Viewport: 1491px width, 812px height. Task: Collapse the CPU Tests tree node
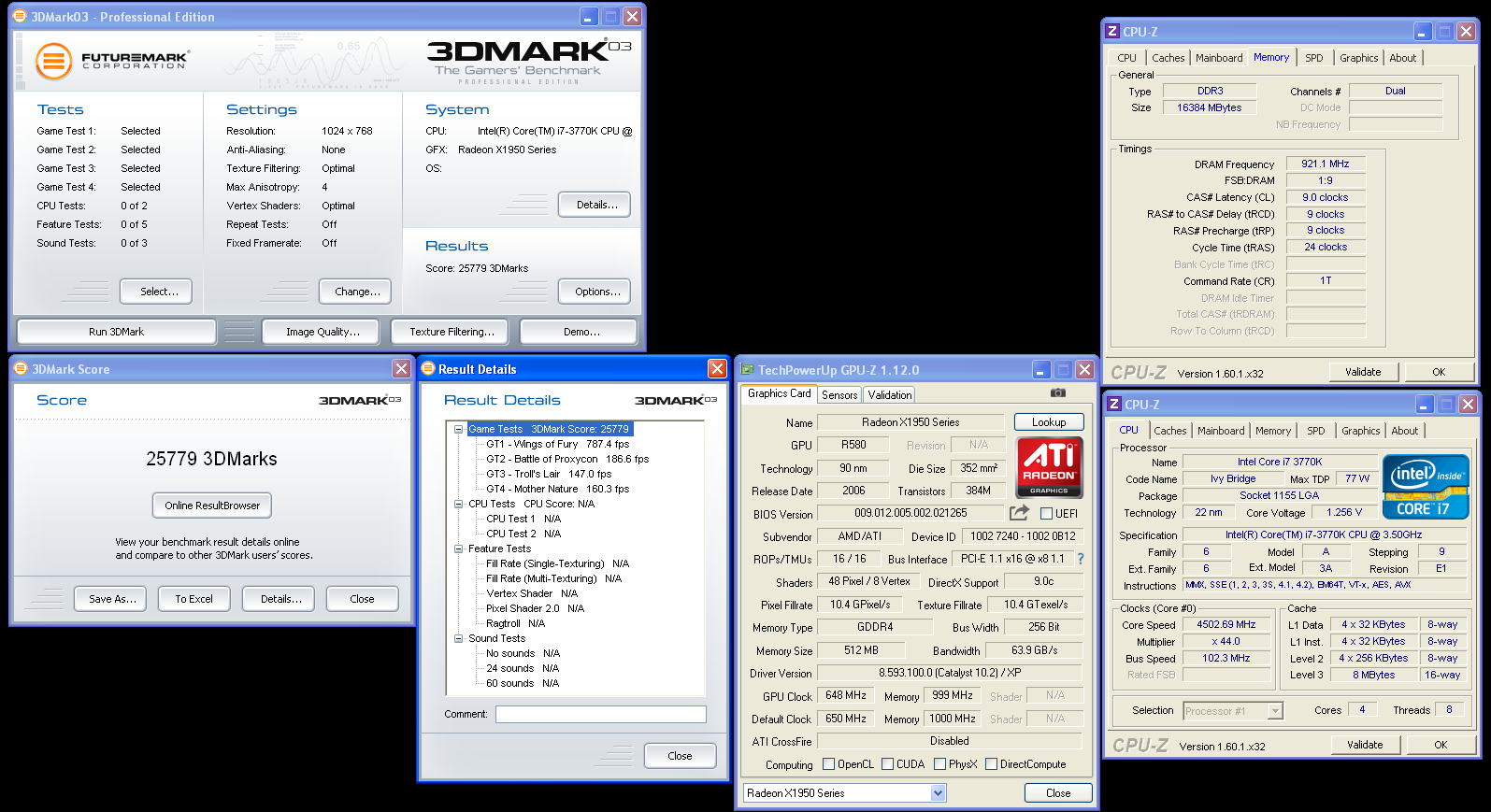pyautogui.click(x=459, y=505)
